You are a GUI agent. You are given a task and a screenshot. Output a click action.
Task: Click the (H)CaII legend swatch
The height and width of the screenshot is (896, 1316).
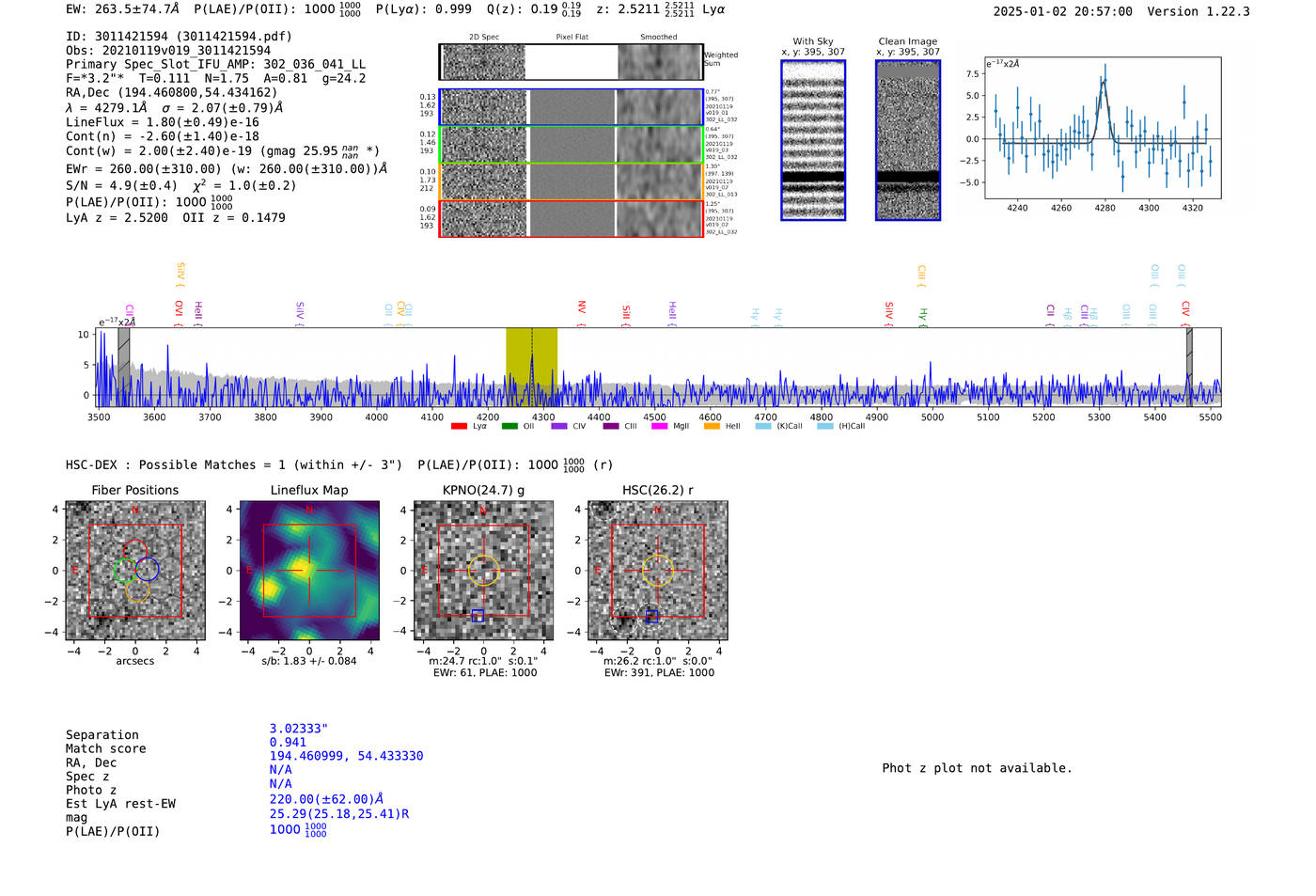pyautogui.click(x=825, y=427)
